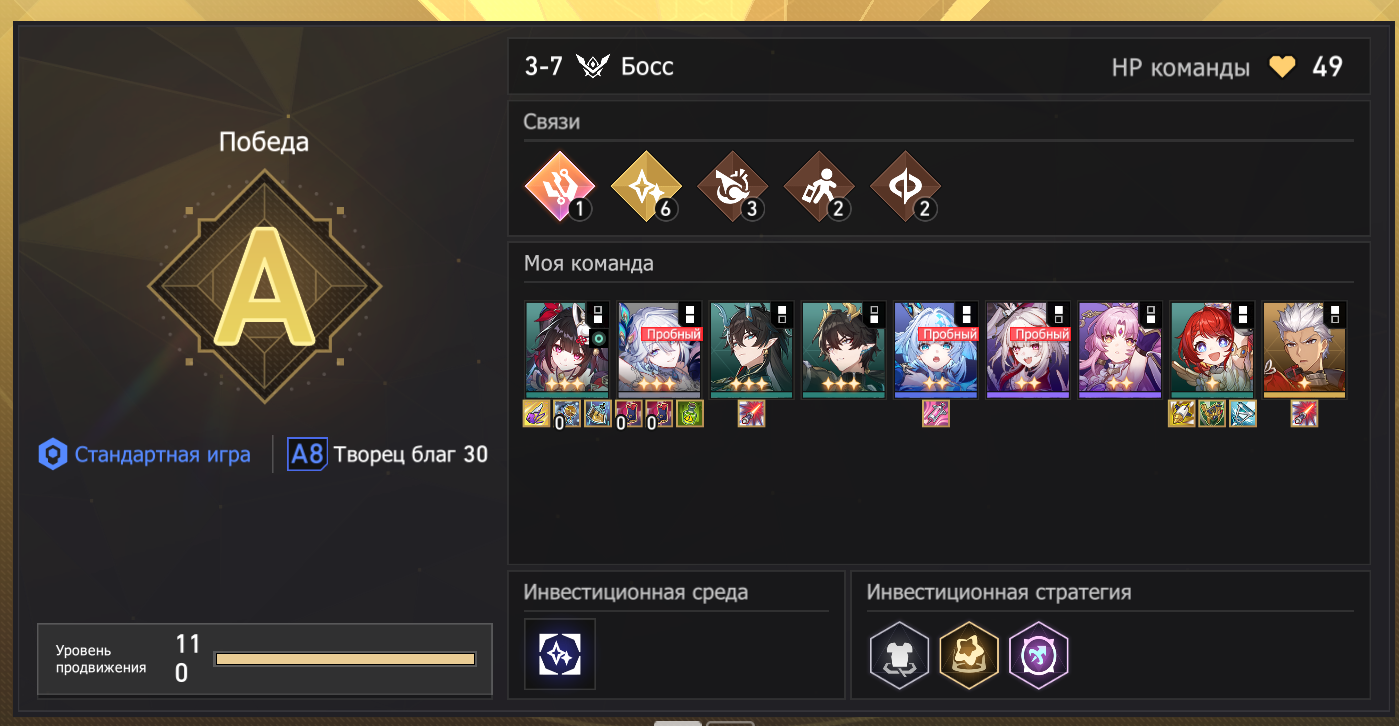This screenshot has width=1399, height=726.
Task: Select the purple investment strategy hexagon
Action: pyautogui.click(x=1039, y=655)
